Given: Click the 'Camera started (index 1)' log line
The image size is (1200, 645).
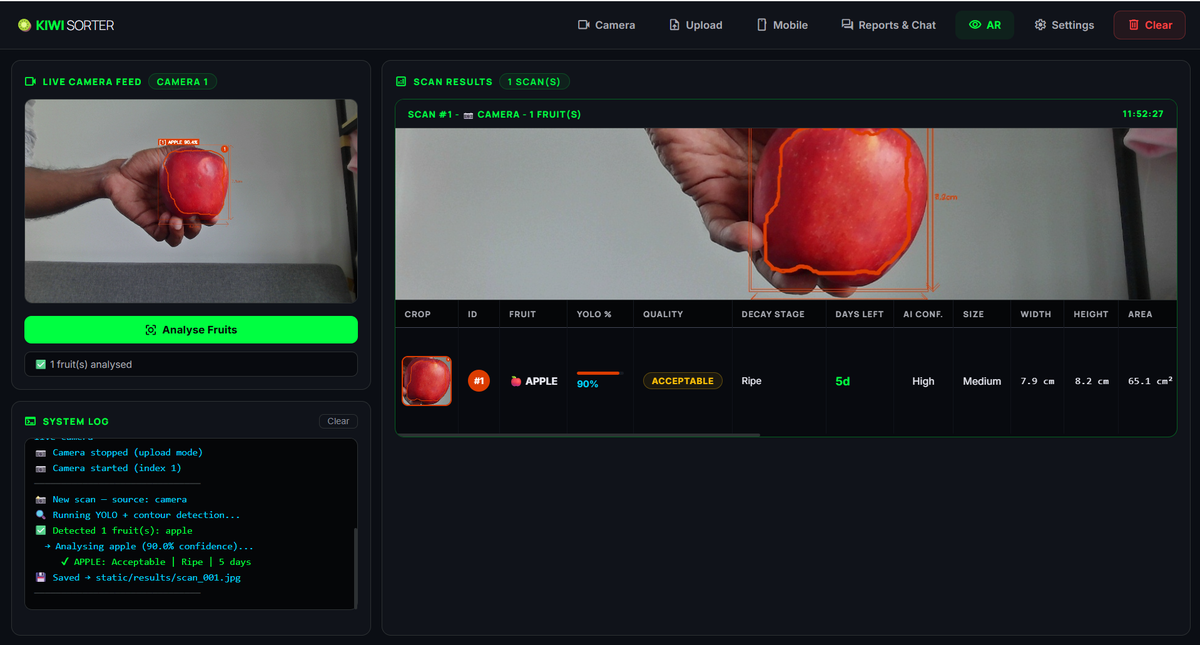Looking at the screenshot, I should coord(108,468).
